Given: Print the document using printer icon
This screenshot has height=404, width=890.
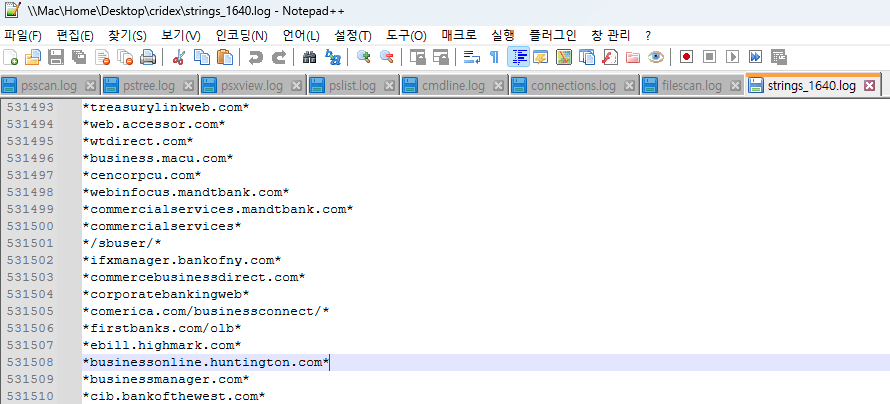Looking at the screenshot, I should [x=148, y=57].
